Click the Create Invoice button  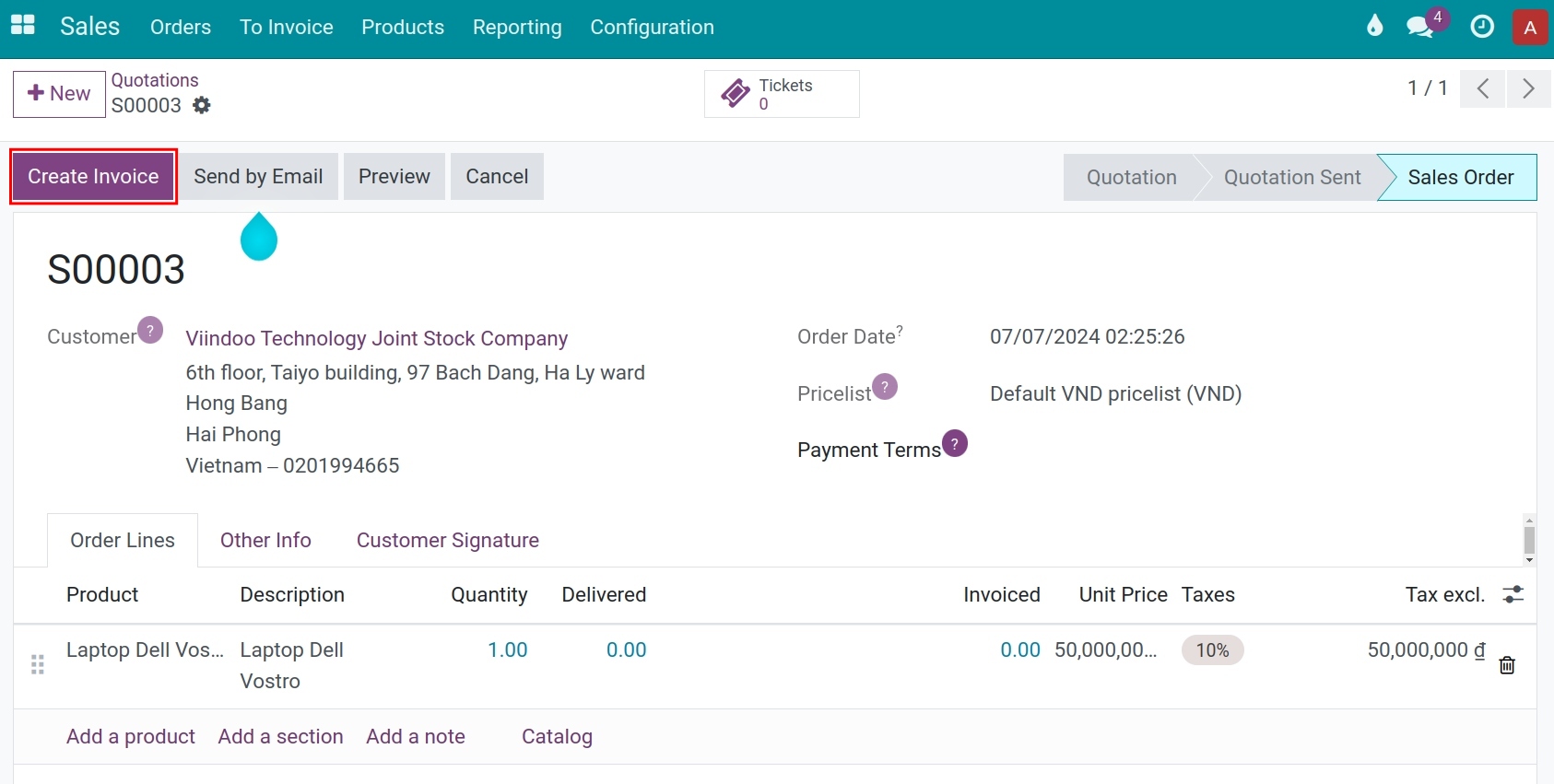click(93, 177)
